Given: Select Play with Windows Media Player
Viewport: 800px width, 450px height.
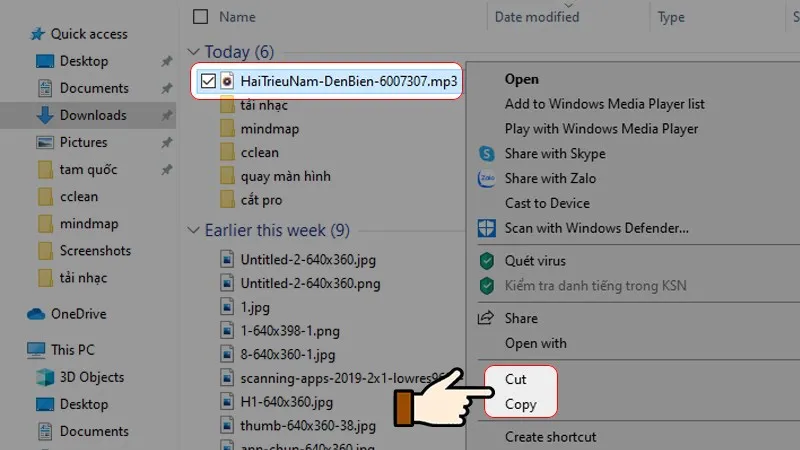Looking at the screenshot, I should coord(601,129).
